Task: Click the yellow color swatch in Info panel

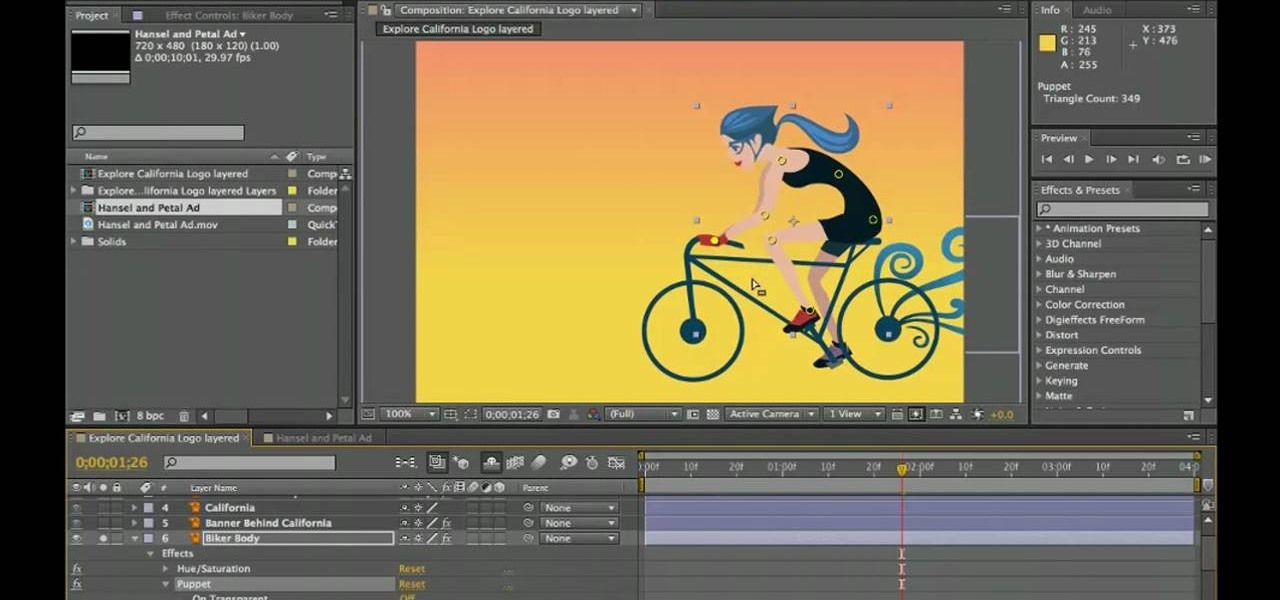Action: tap(1047, 43)
